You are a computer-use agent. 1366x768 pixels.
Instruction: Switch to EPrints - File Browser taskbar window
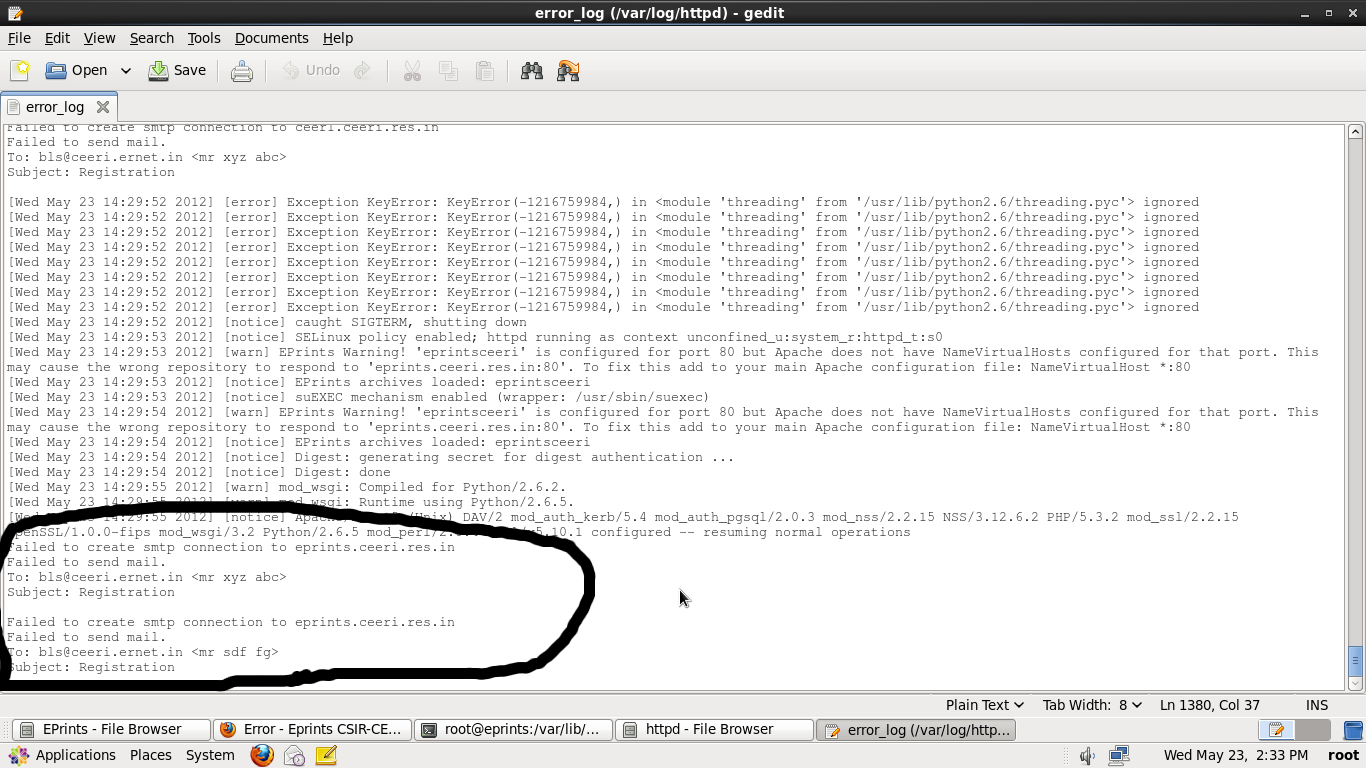pos(111,730)
